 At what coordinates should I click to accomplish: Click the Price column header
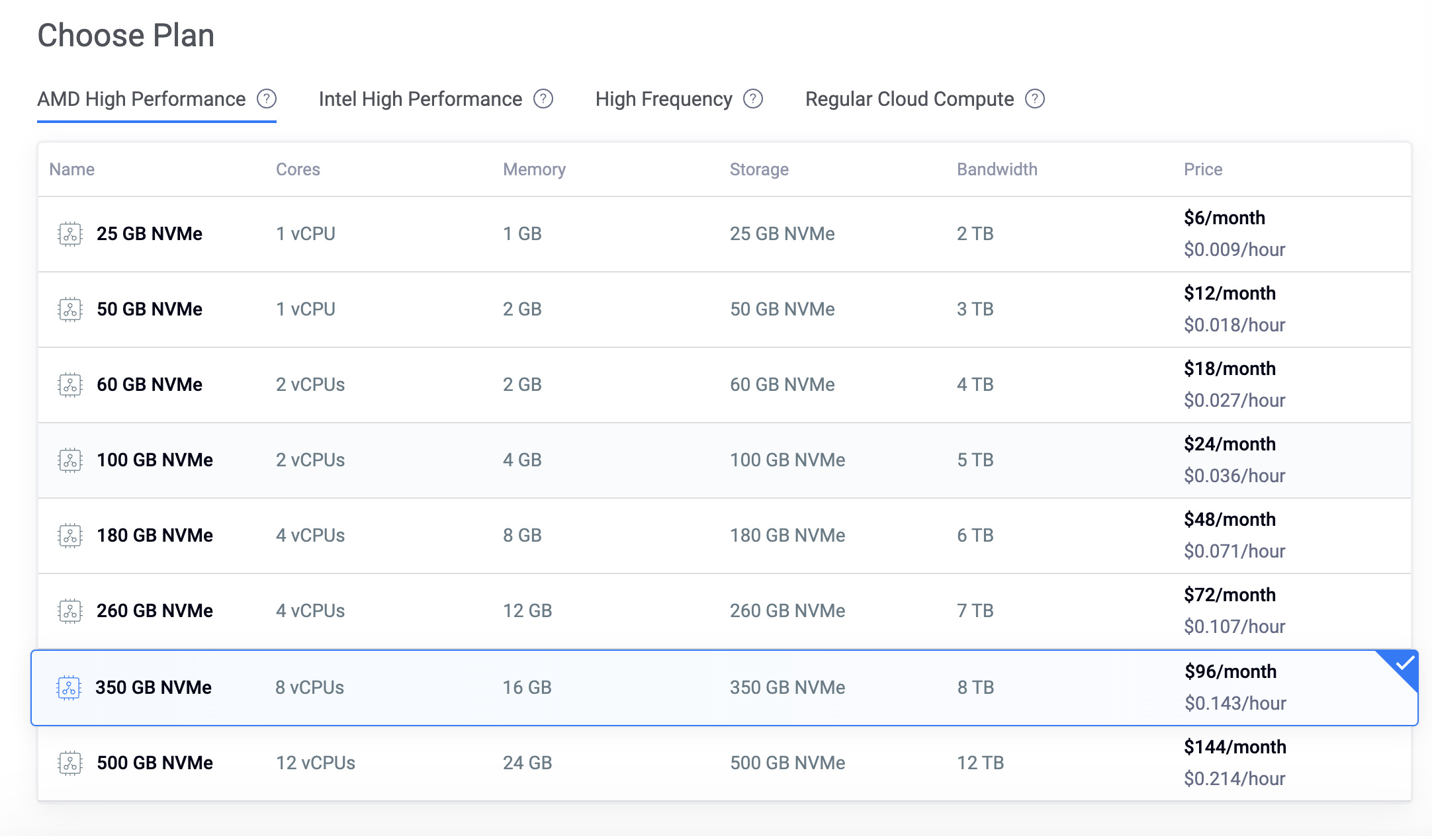coord(1203,169)
